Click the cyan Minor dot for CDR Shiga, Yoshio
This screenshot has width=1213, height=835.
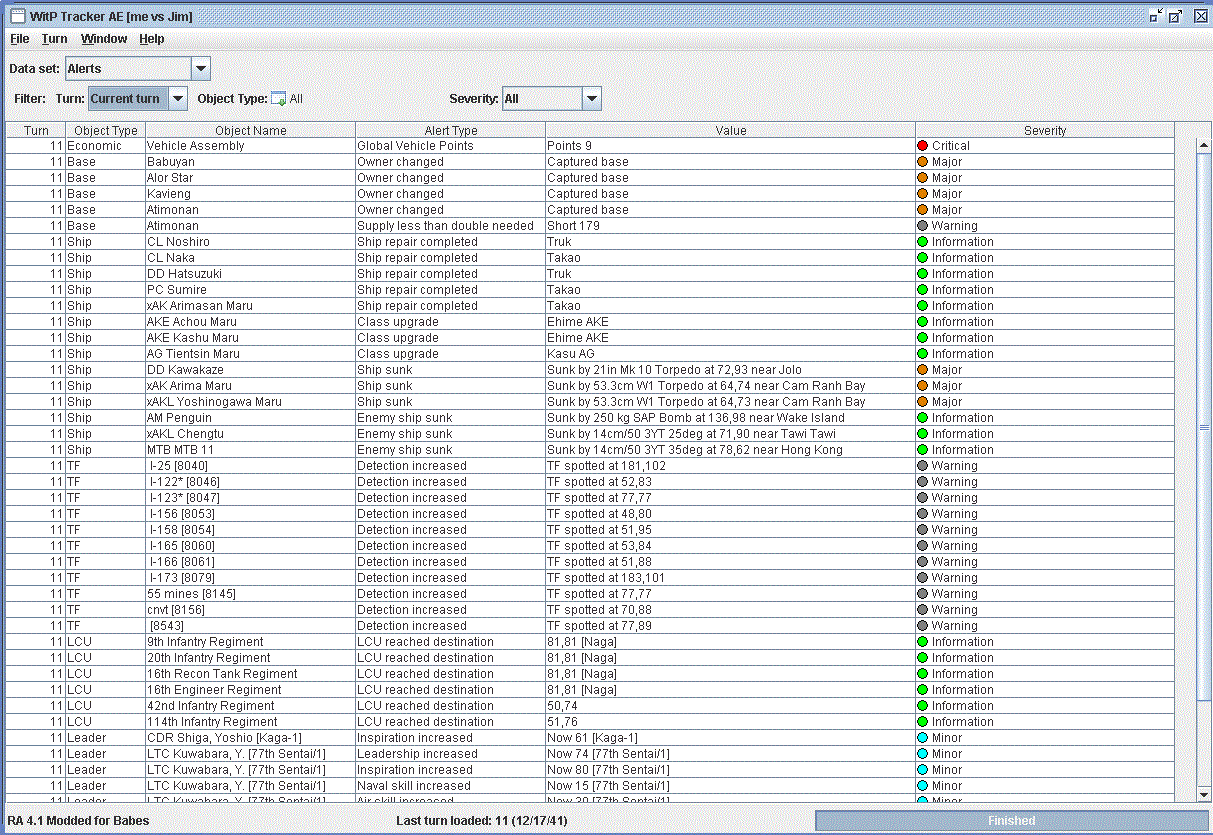tap(923, 738)
